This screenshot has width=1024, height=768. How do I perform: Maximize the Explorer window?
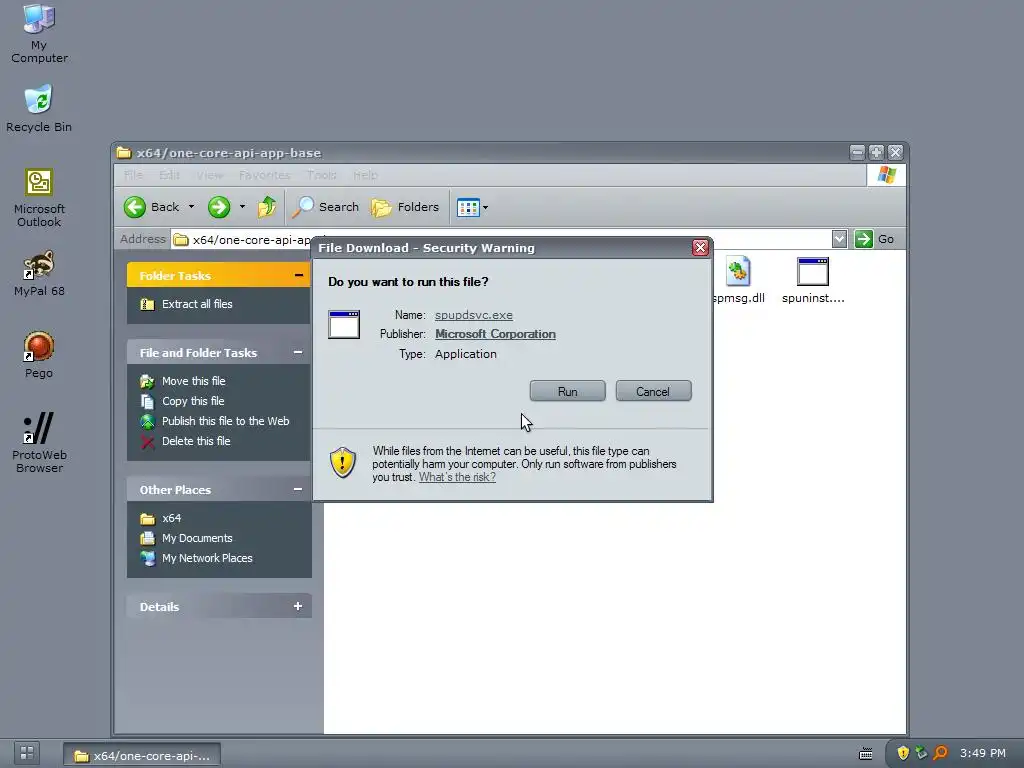[876, 152]
